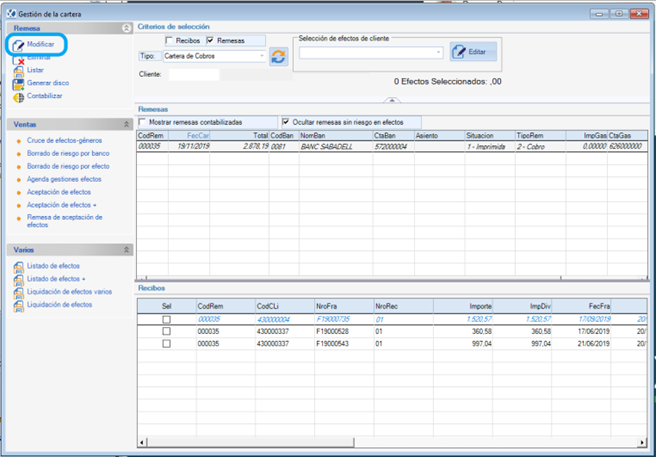Viewport: 656px width, 457px height.
Task: Click the Liquidación de efectos varios link
Action: pos(69,292)
